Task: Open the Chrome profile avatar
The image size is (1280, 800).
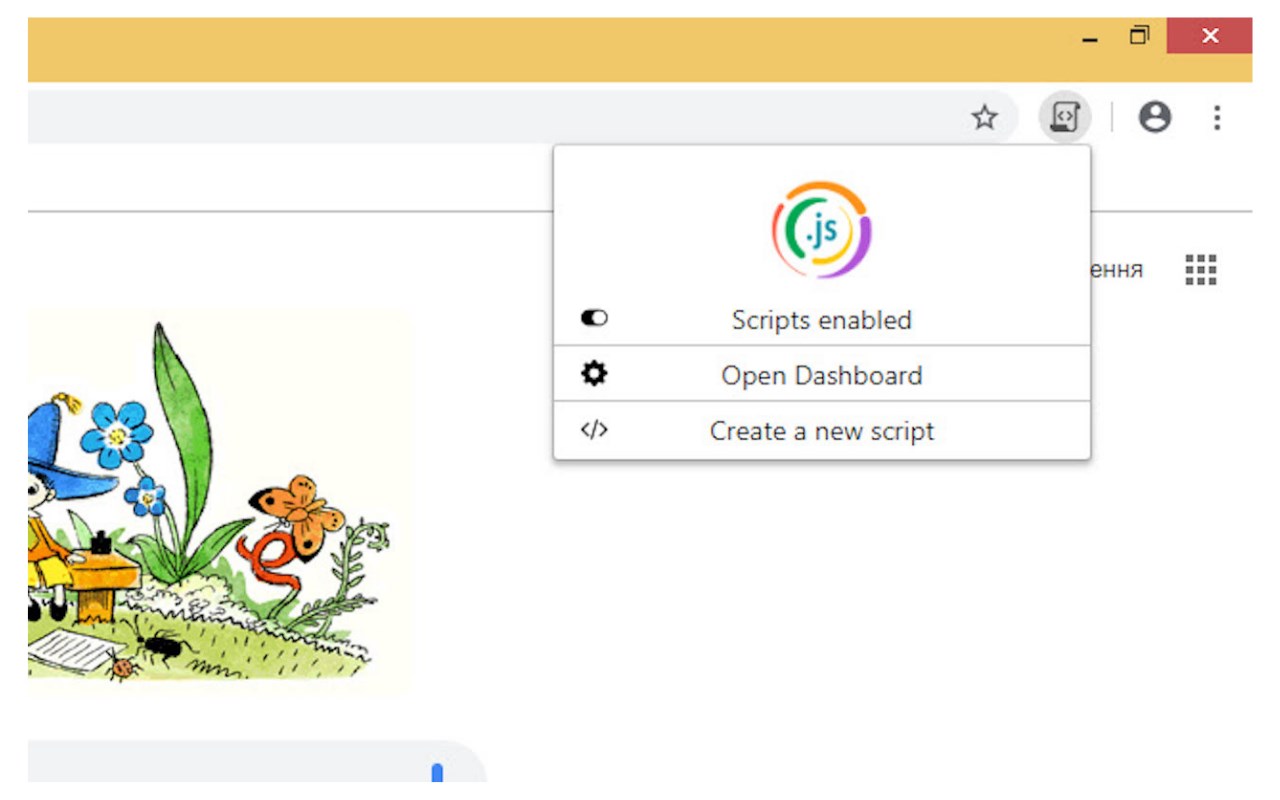Action: pos(1155,118)
